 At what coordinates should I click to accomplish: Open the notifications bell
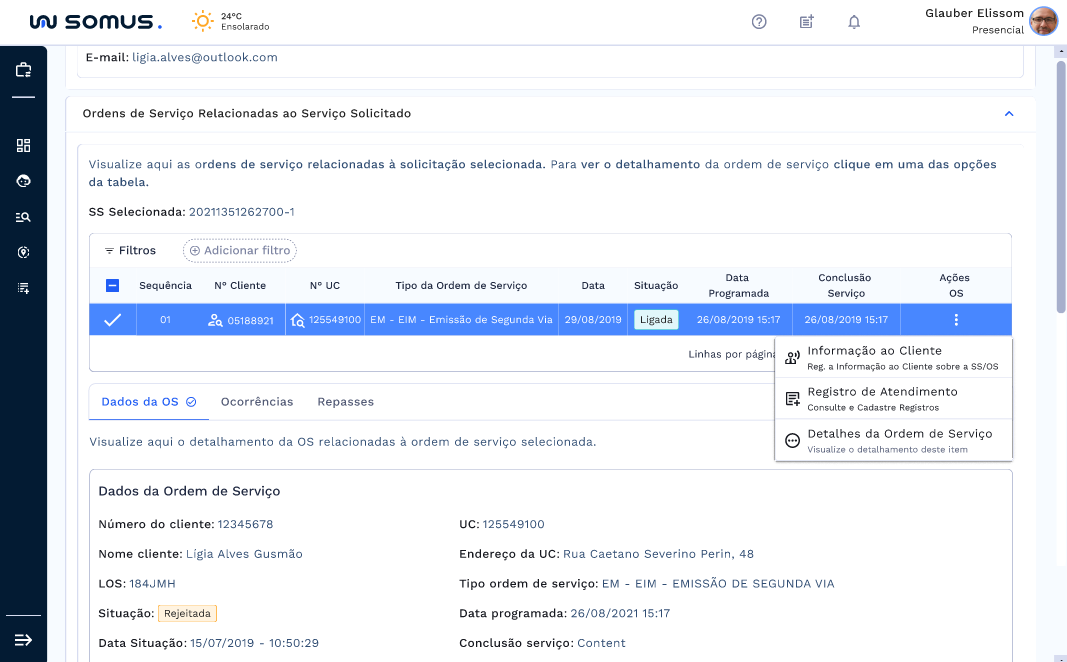pyautogui.click(x=854, y=22)
